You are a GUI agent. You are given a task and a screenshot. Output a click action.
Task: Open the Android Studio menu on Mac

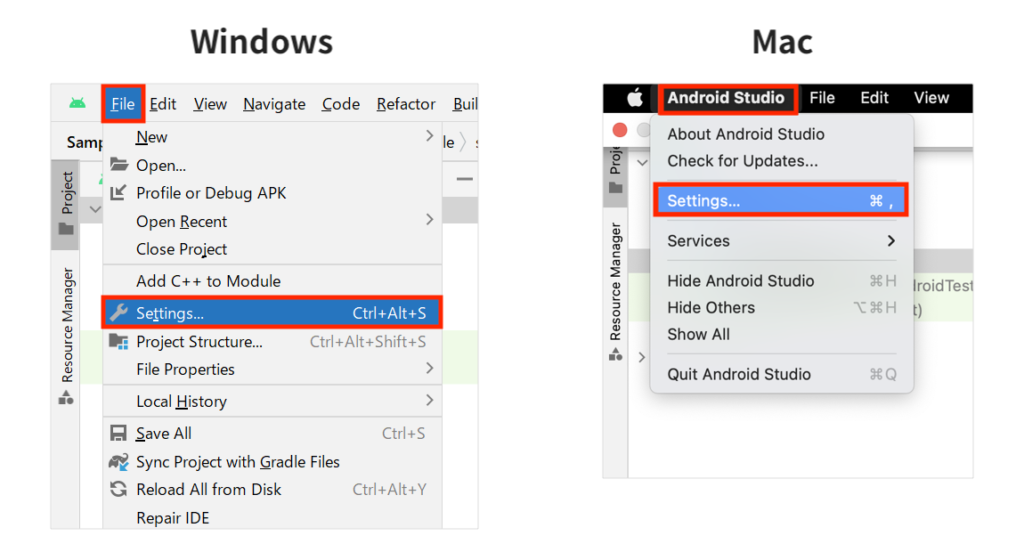click(x=726, y=98)
